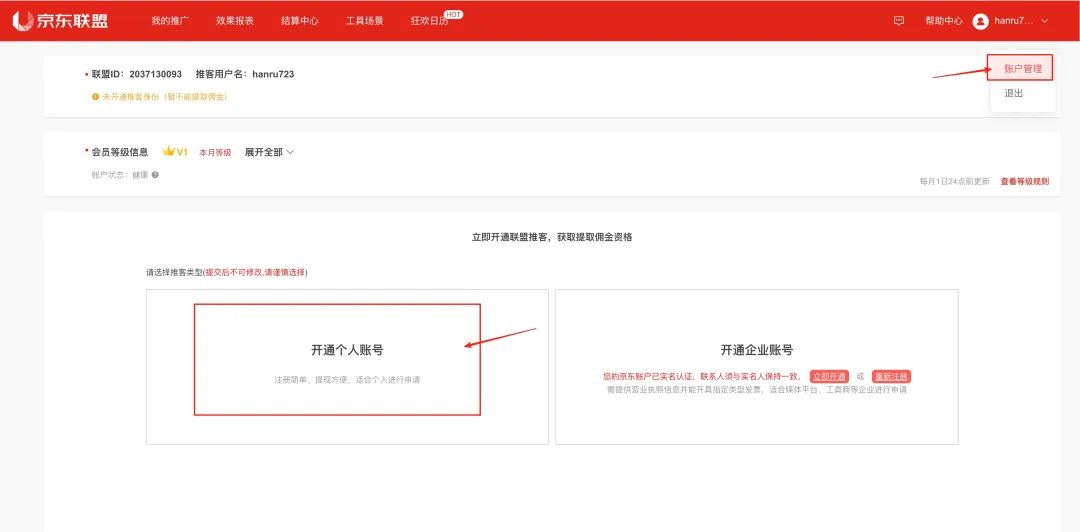Click the user avatar icon
This screenshot has height=532, width=1080.
[980, 21]
